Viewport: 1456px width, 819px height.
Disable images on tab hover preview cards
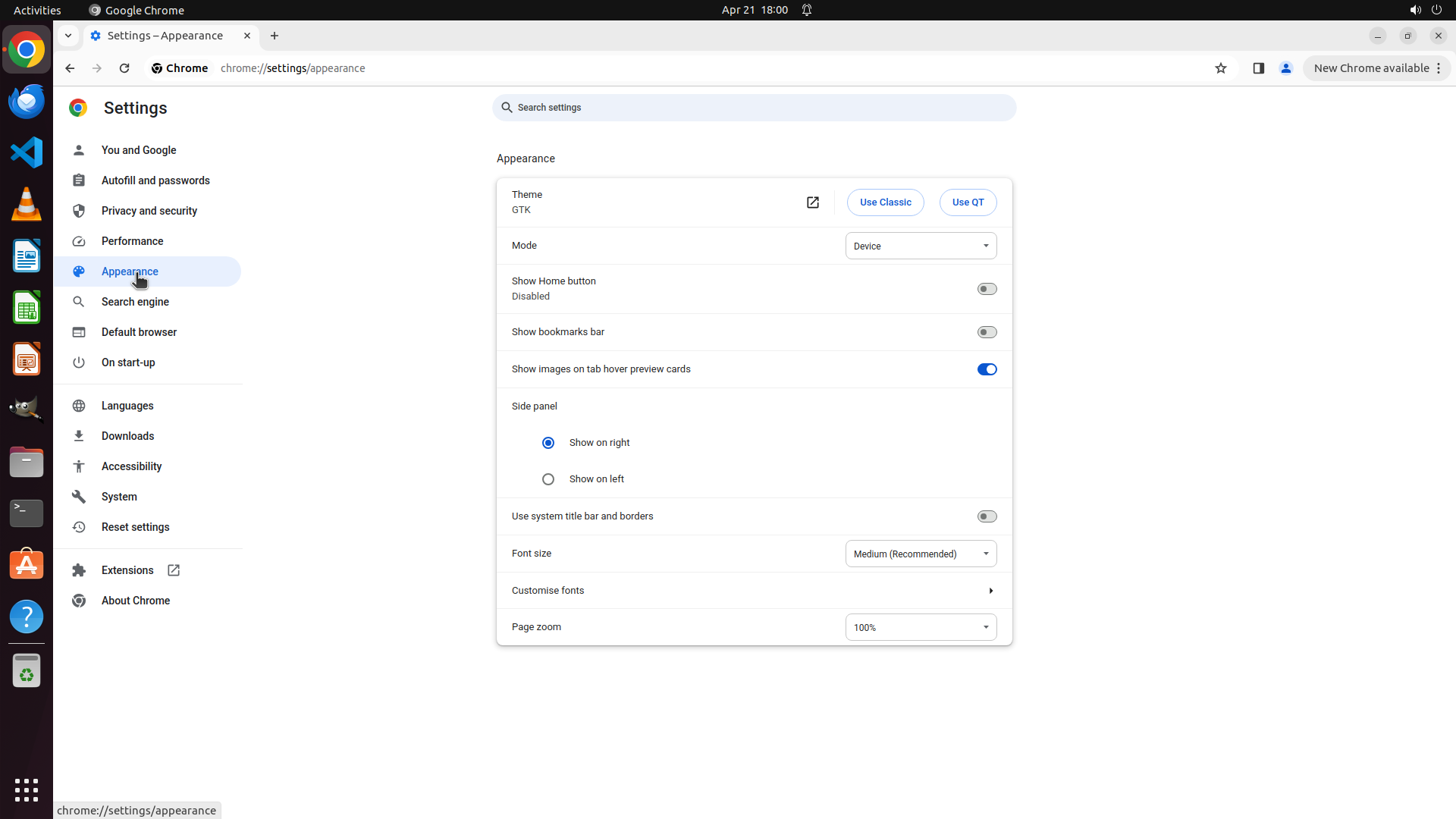pos(987,369)
